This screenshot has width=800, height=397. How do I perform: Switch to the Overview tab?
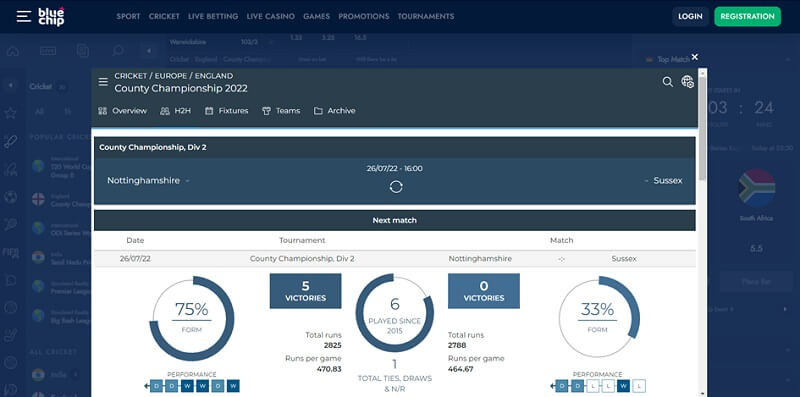click(122, 111)
